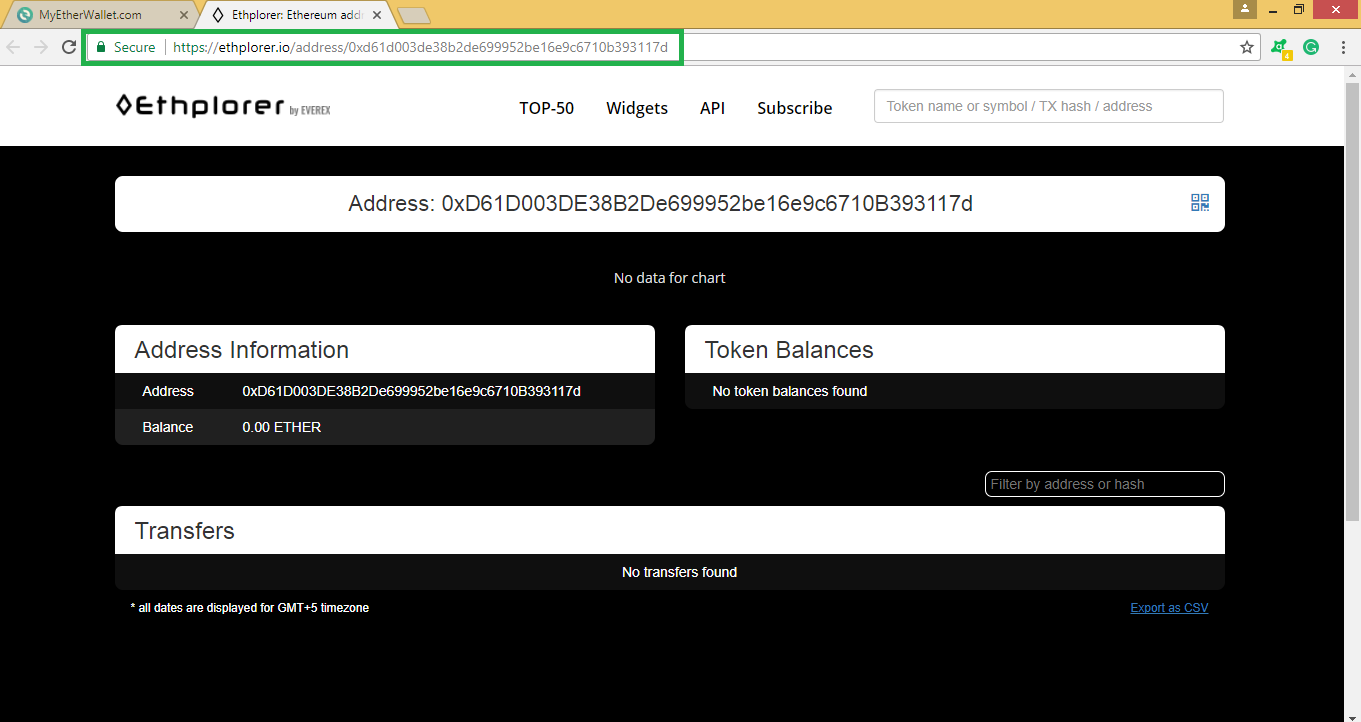Close the MyEtherWallet.com tab
Screen dimensions: 1361x722
[x=183, y=15]
